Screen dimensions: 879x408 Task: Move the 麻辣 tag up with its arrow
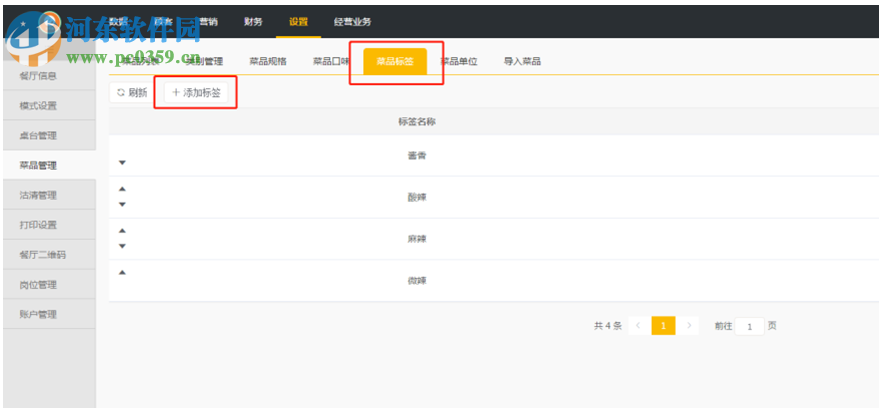click(122, 230)
